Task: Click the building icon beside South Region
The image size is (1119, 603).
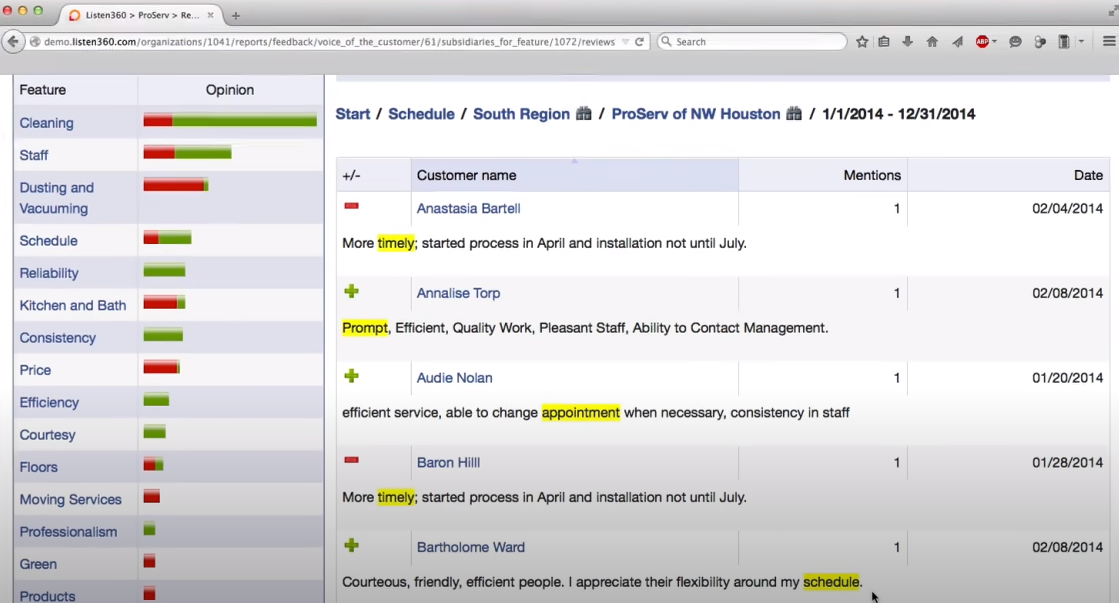Action: click(584, 113)
